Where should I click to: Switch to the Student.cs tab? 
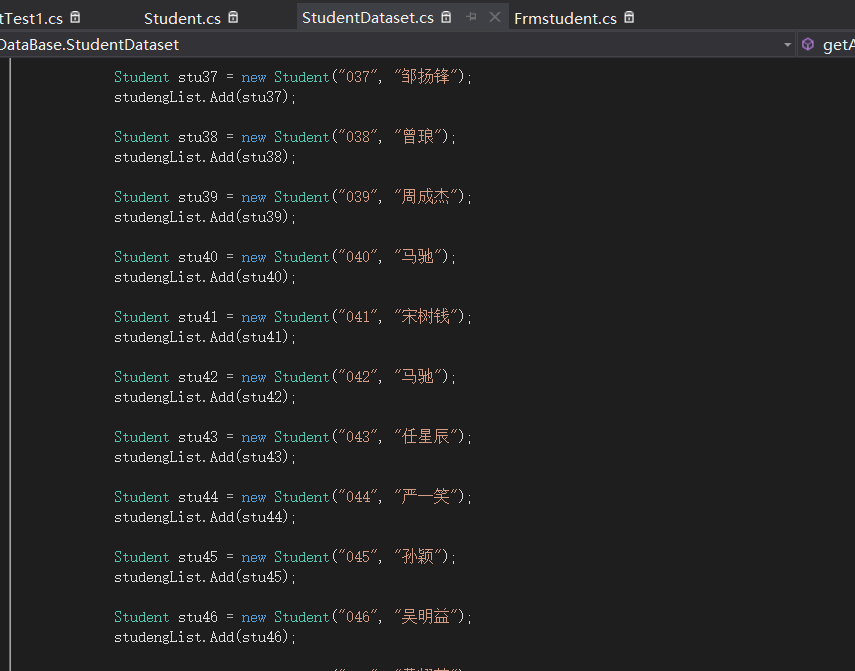tap(182, 19)
